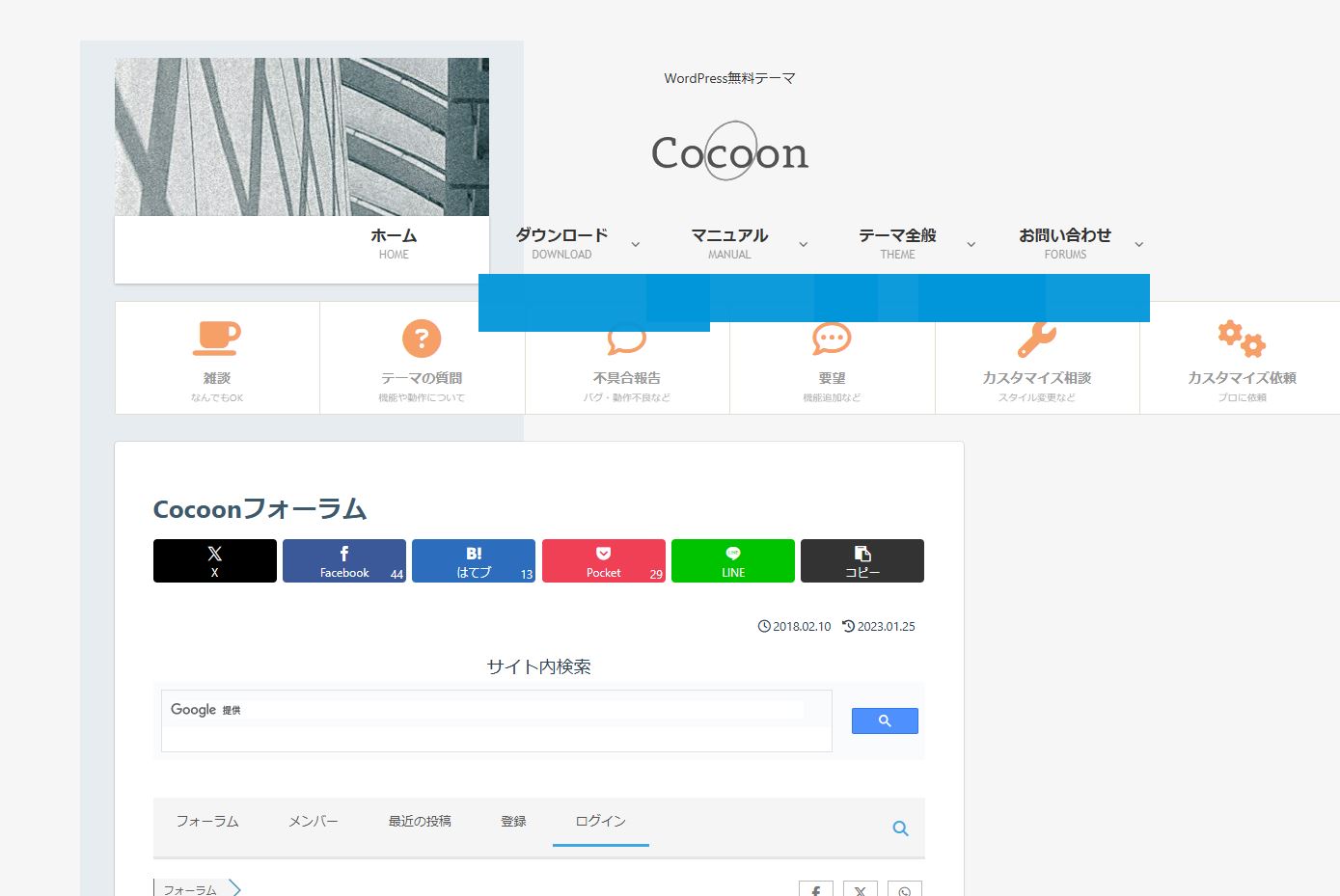The height and width of the screenshot is (896, 1340).
Task: Click the small WhatsApp icon by the breadcrumb
Action: click(905, 890)
